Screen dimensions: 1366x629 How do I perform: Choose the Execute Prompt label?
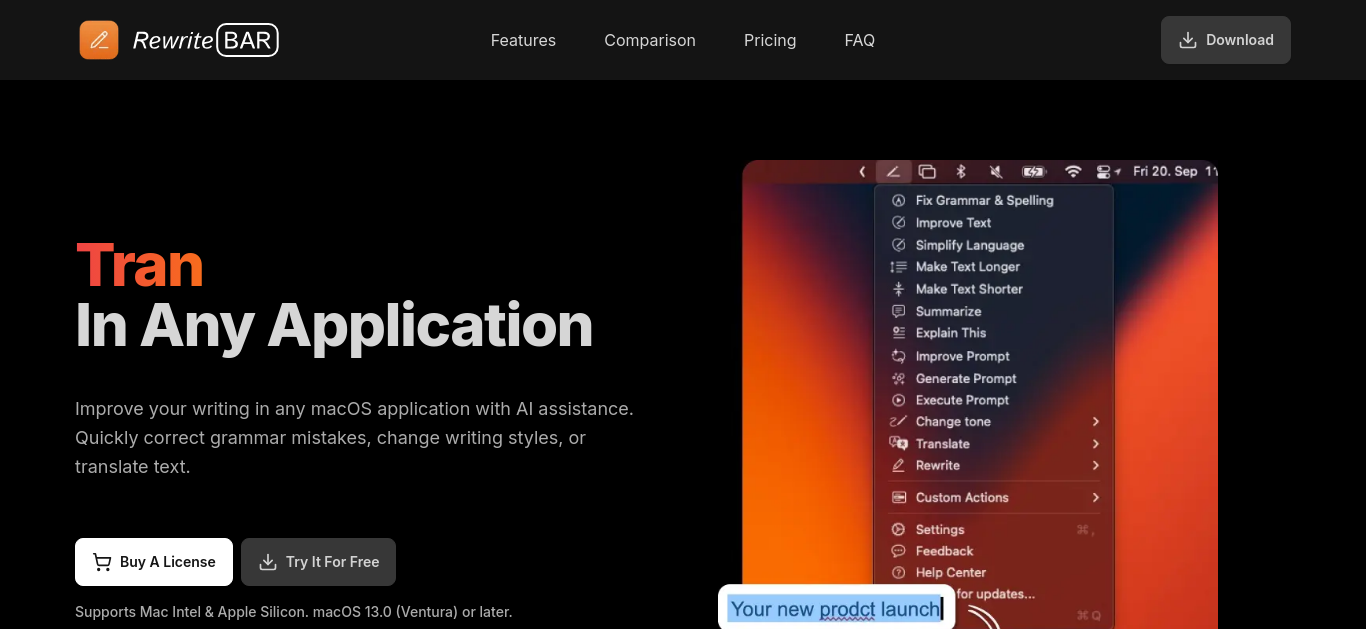click(962, 400)
